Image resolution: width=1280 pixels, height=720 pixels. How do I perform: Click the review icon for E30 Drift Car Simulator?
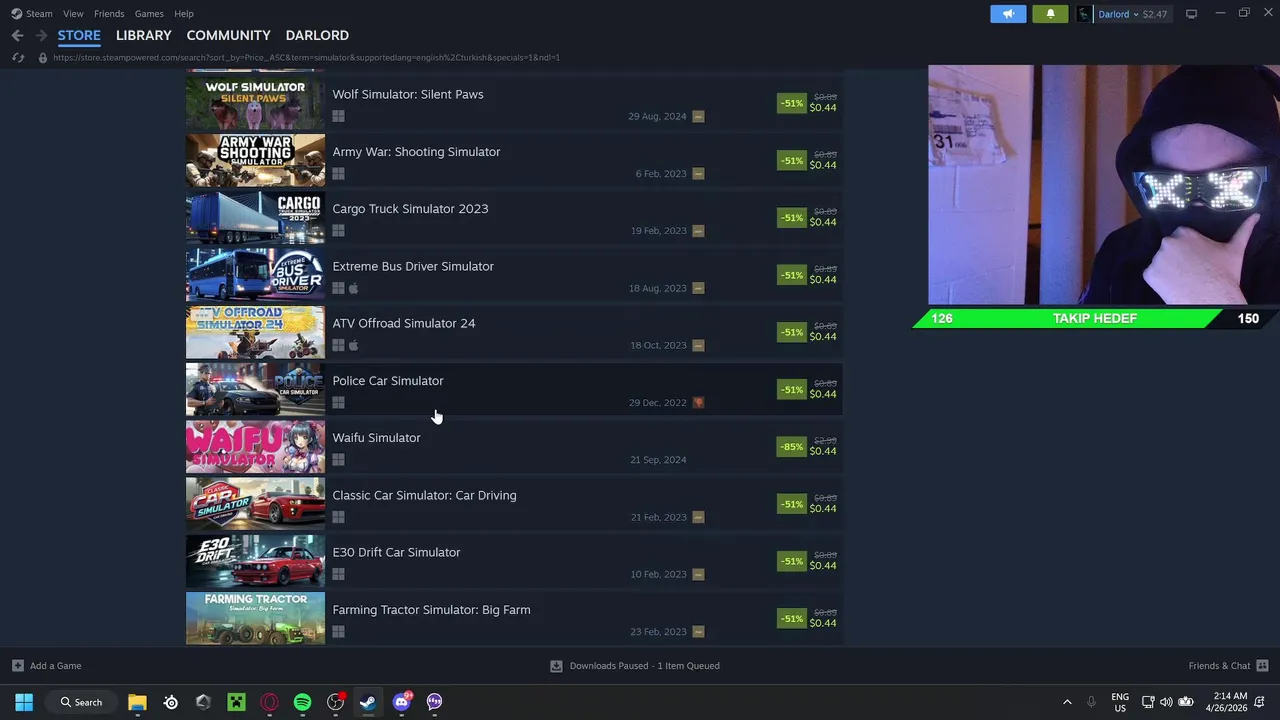coord(698,574)
